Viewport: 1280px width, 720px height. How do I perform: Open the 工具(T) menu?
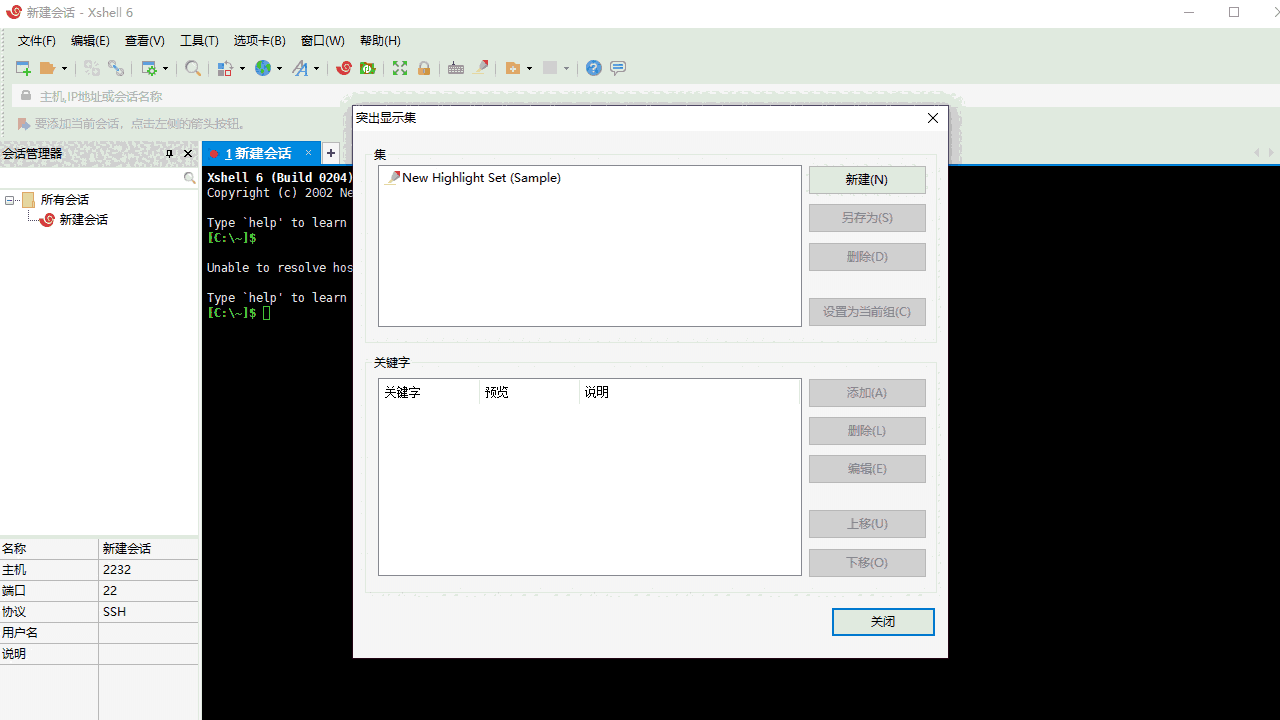tap(198, 41)
